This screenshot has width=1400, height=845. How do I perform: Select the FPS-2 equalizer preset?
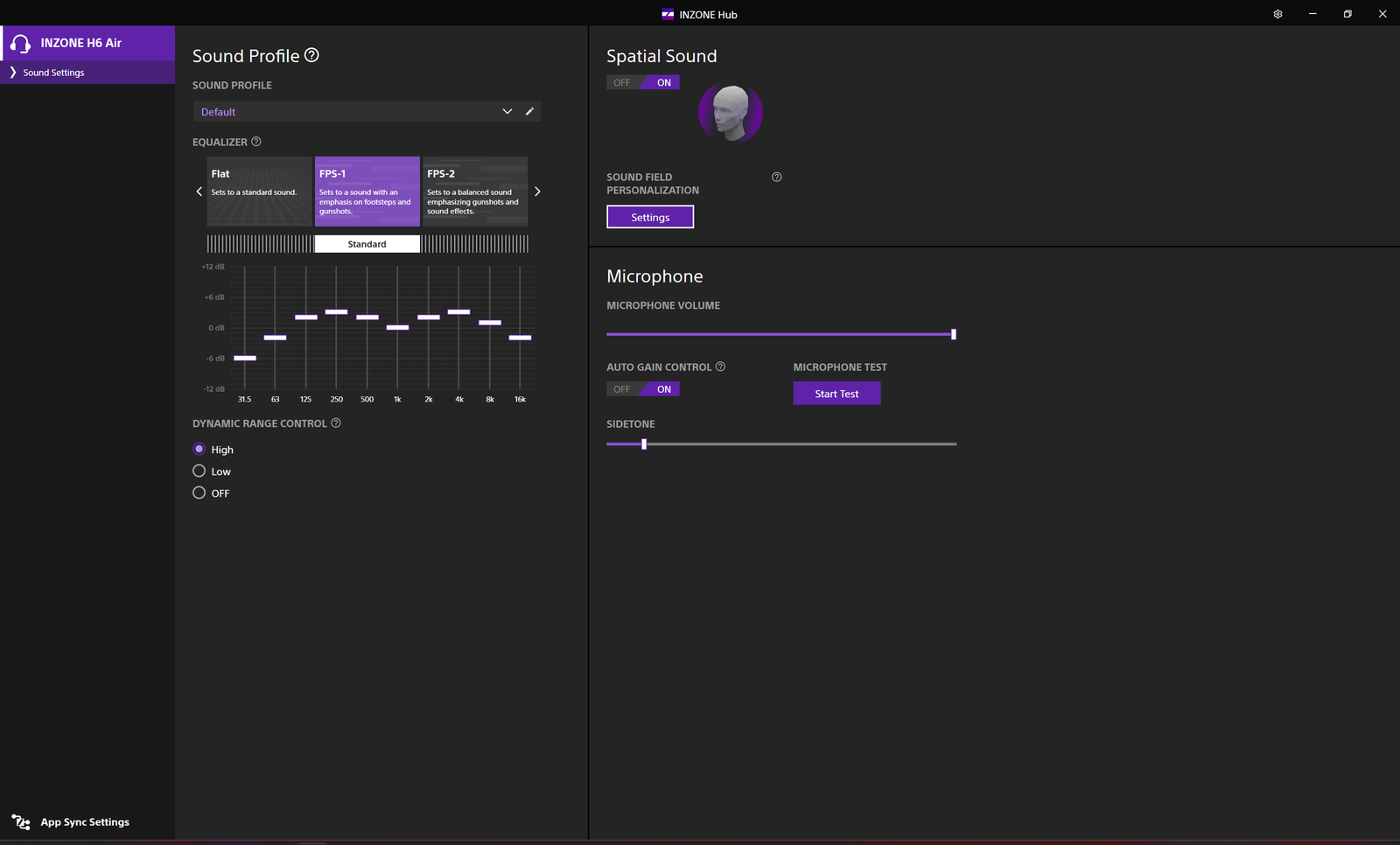pyautogui.click(x=475, y=192)
